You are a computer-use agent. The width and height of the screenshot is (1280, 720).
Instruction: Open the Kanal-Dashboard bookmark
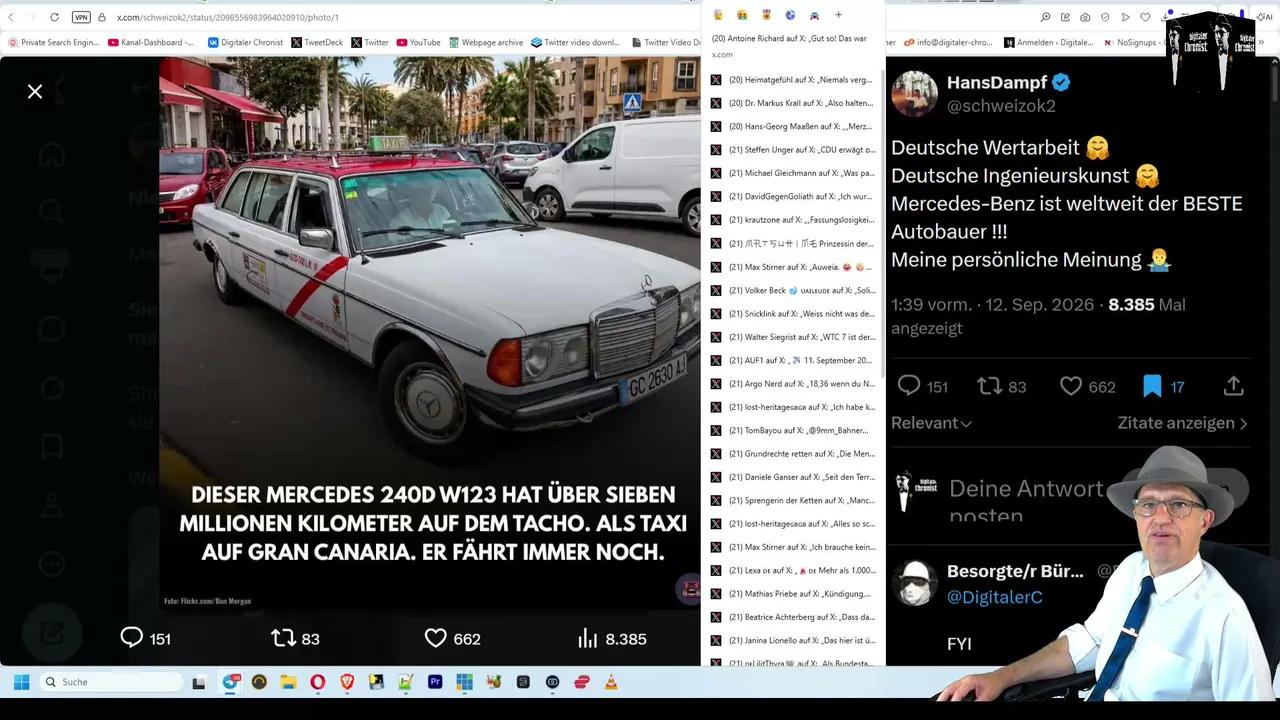click(151, 42)
